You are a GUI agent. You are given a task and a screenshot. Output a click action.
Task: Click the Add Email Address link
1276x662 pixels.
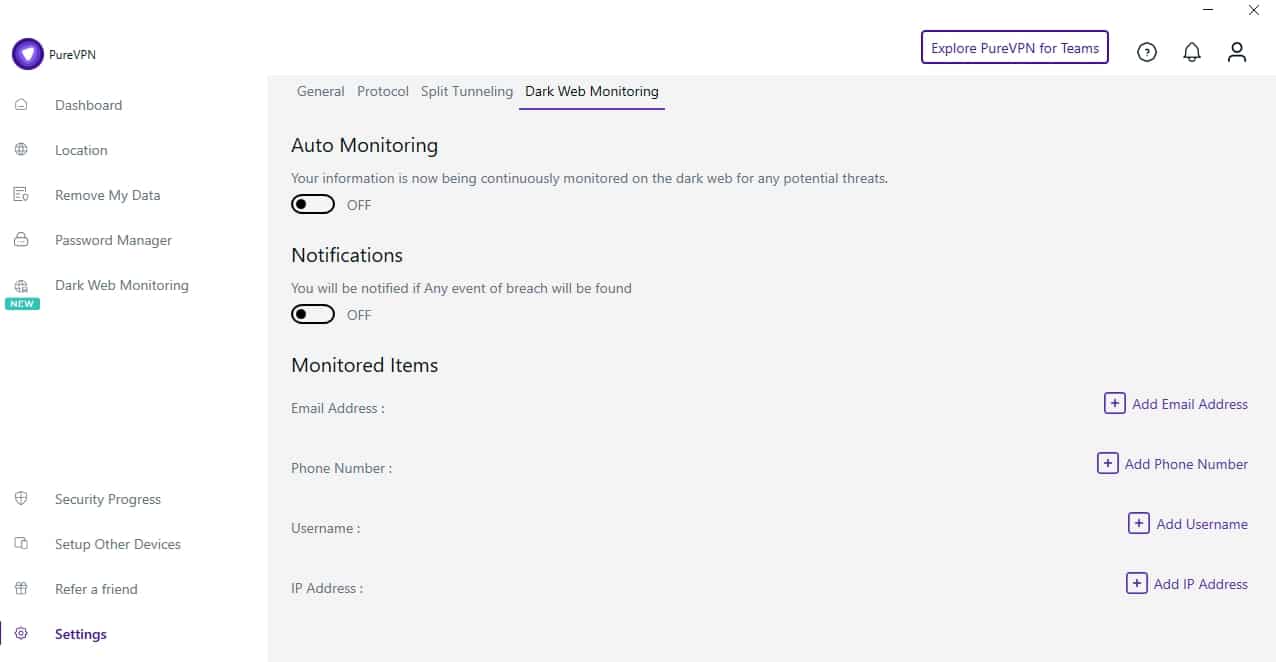click(x=1190, y=404)
